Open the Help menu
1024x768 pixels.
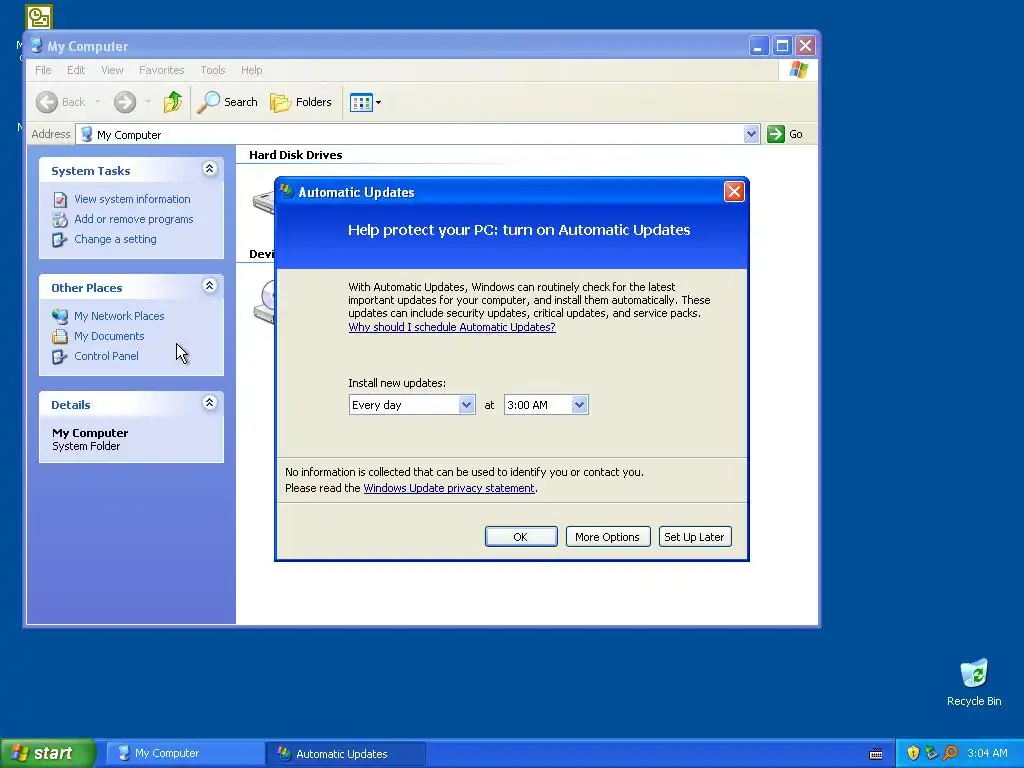251,70
